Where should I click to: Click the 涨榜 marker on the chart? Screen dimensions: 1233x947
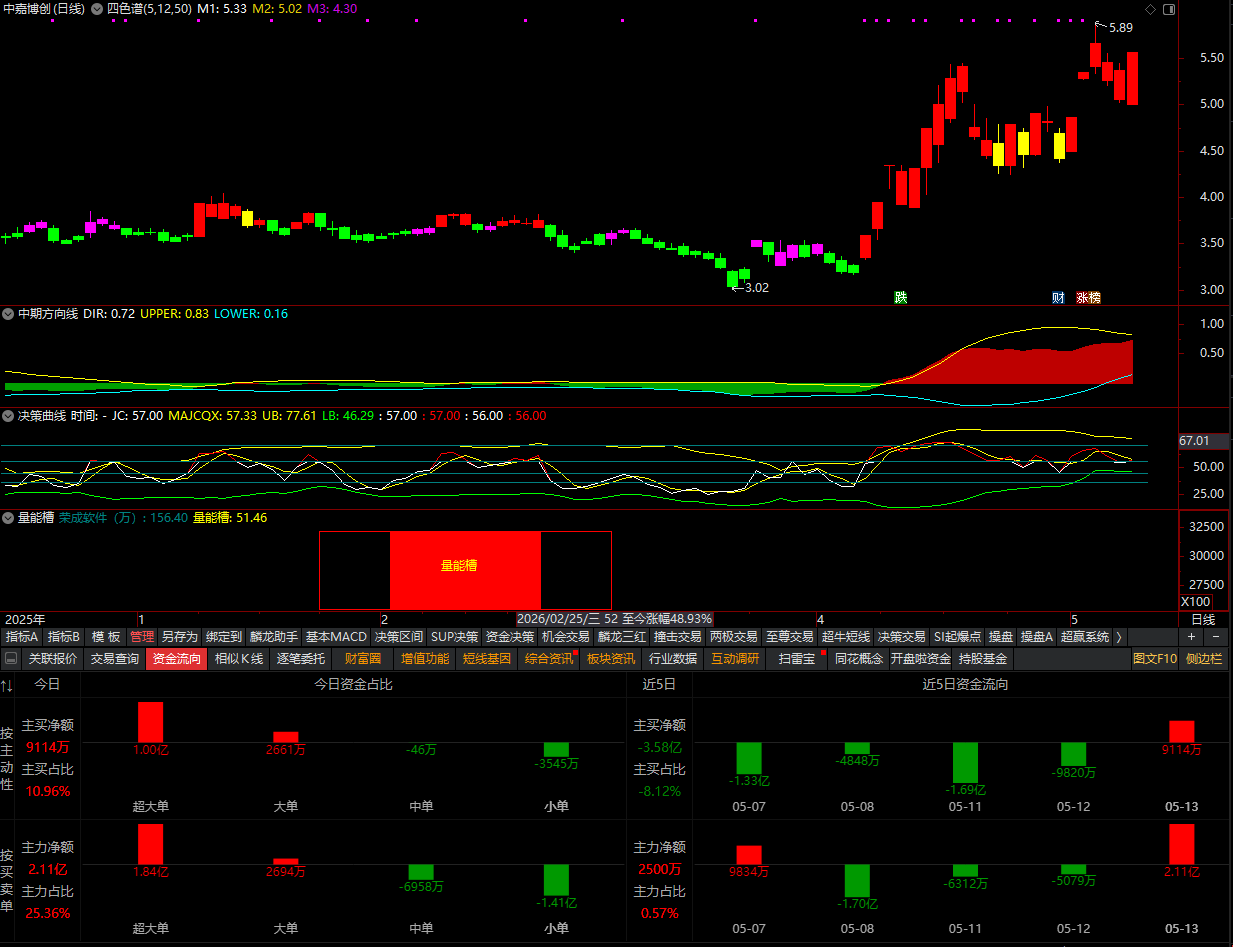pyautogui.click(x=1087, y=297)
